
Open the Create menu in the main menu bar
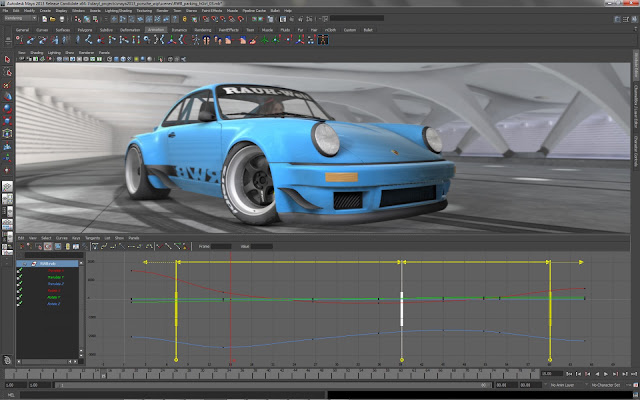tap(45, 10)
